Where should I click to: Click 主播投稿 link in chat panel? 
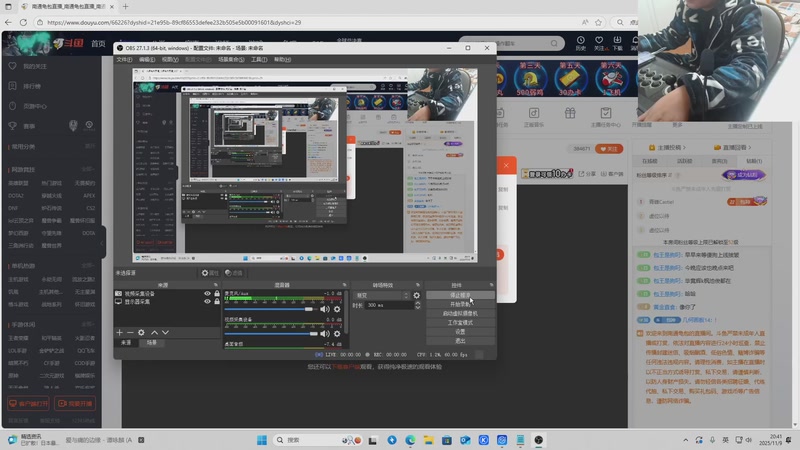pyautogui.click(x=667, y=147)
